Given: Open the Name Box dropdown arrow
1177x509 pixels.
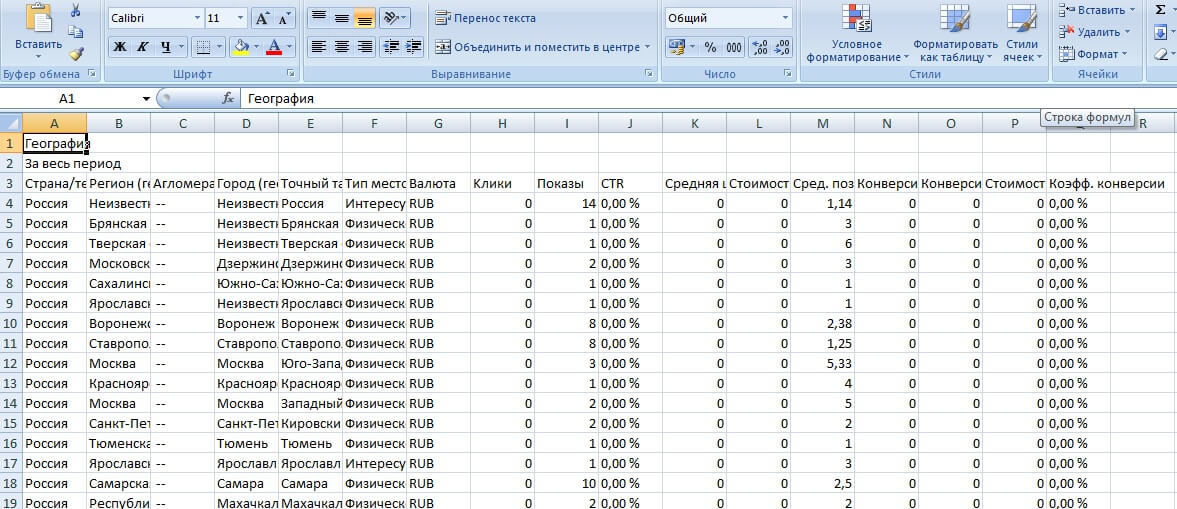Looking at the screenshot, I should [146, 98].
